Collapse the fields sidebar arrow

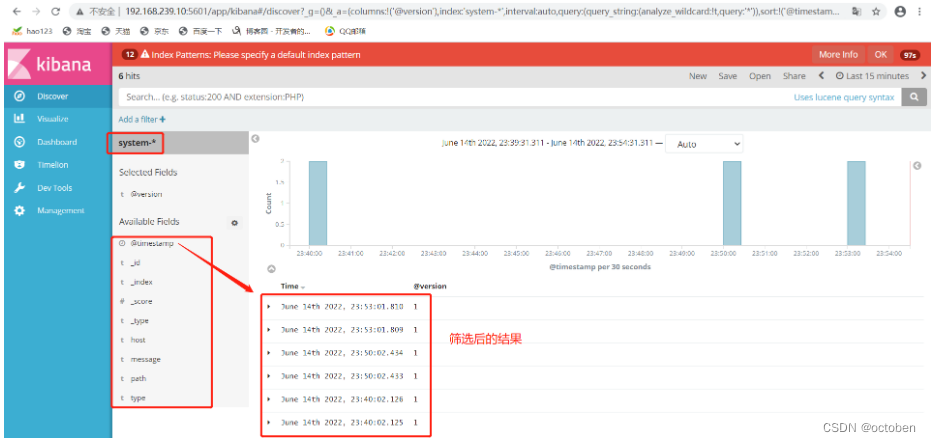pos(255,138)
